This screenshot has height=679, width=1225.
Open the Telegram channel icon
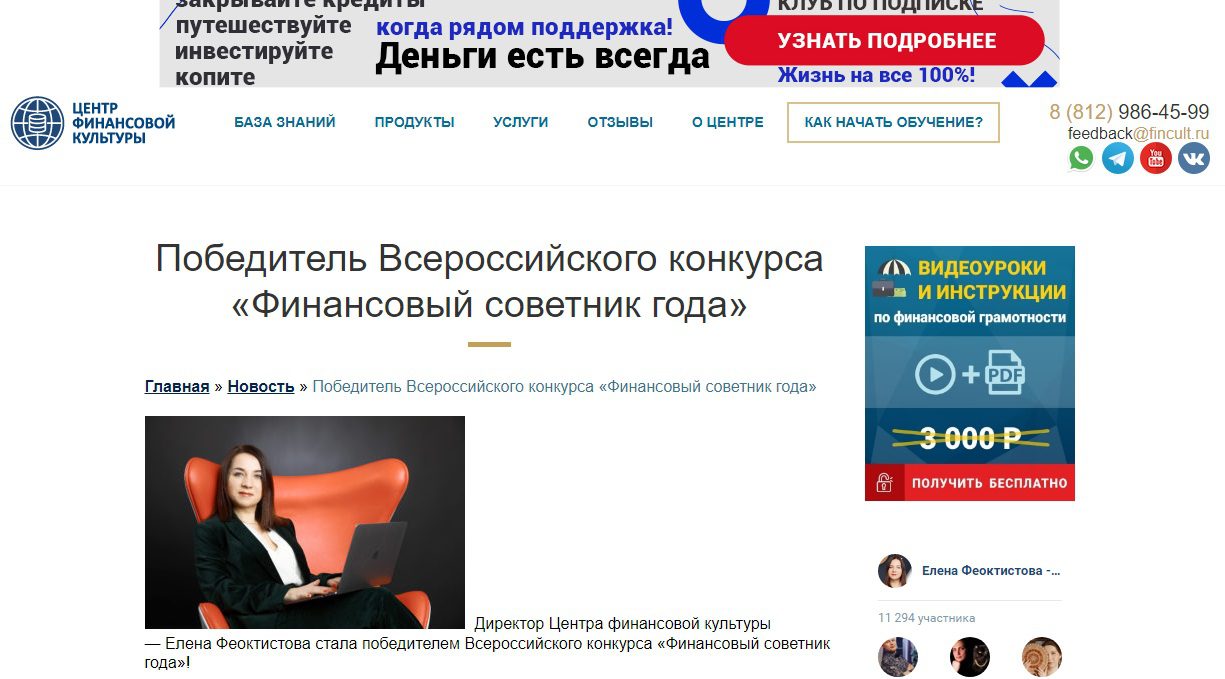point(1118,158)
